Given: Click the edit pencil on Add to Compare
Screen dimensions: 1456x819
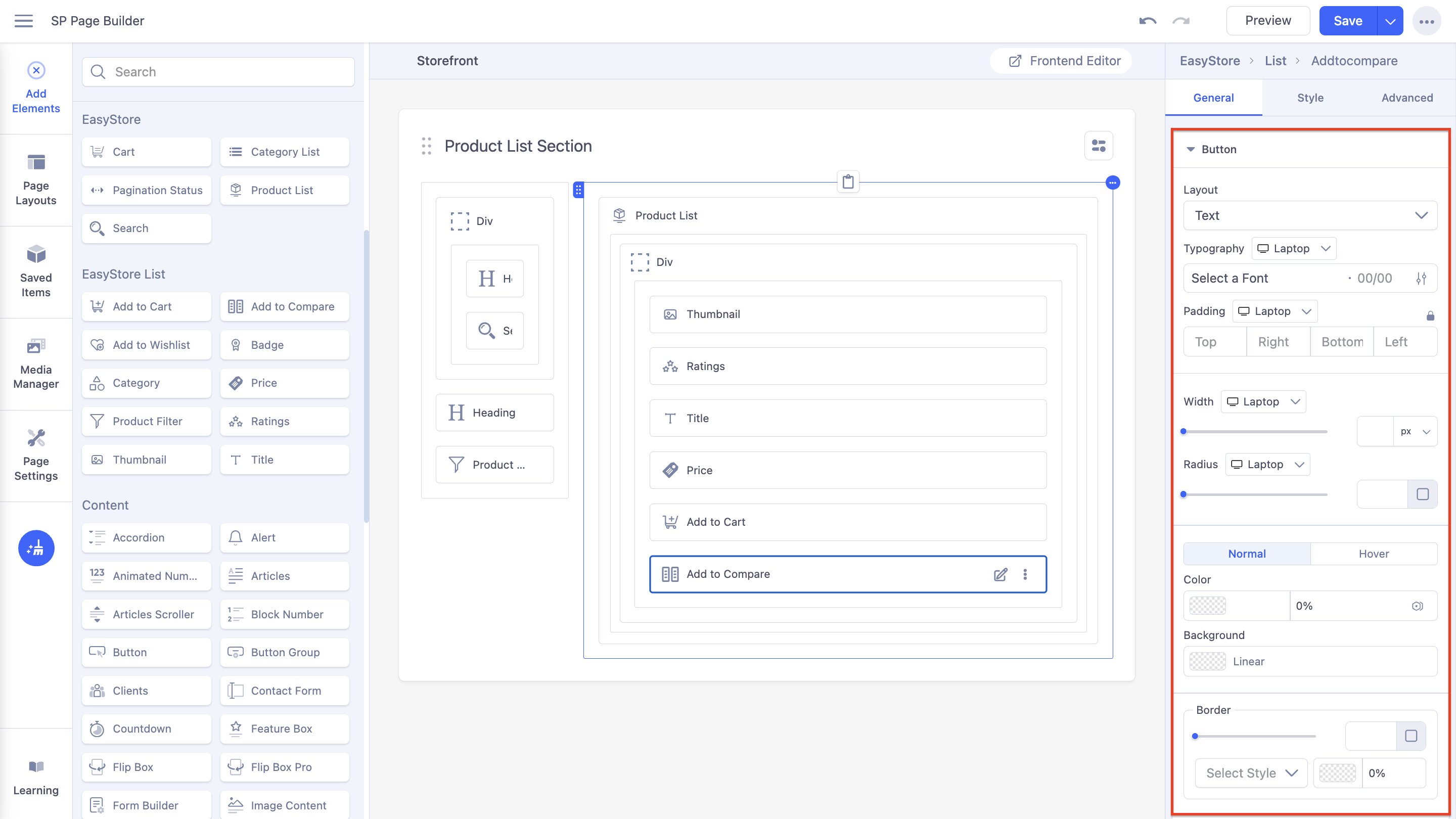Looking at the screenshot, I should click(x=1000, y=574).
